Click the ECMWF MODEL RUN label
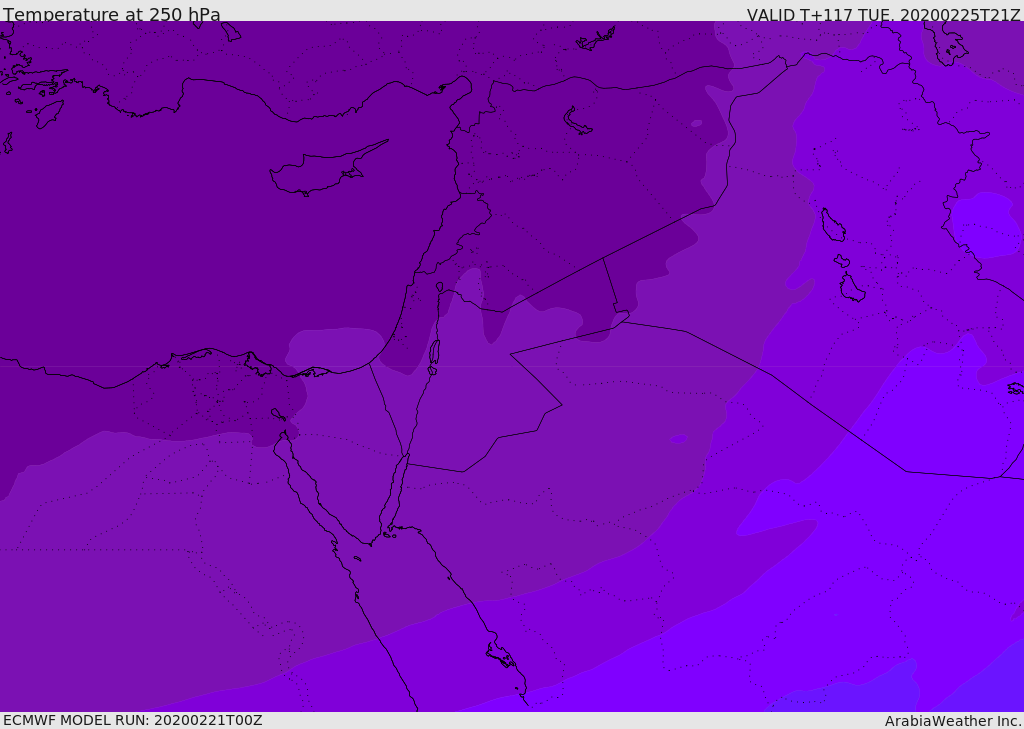Screen dimensions: 1024x729 pos(132,720)
